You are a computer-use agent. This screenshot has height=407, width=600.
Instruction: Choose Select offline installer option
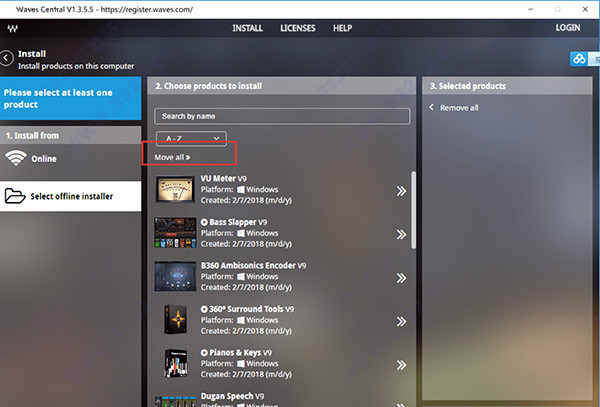(x=70, y=196)
